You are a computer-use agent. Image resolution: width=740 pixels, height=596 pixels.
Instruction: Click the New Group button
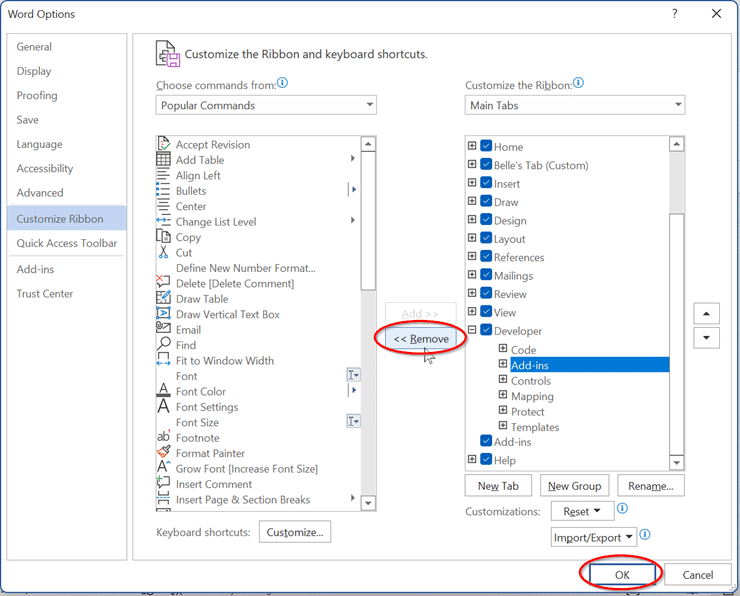tap(574, 486)
